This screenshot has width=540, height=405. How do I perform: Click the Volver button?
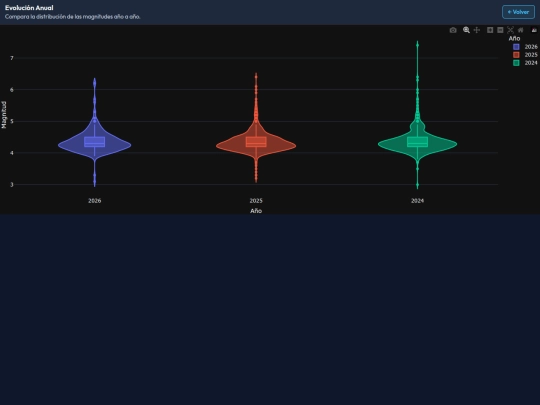(x=518, y=12)
